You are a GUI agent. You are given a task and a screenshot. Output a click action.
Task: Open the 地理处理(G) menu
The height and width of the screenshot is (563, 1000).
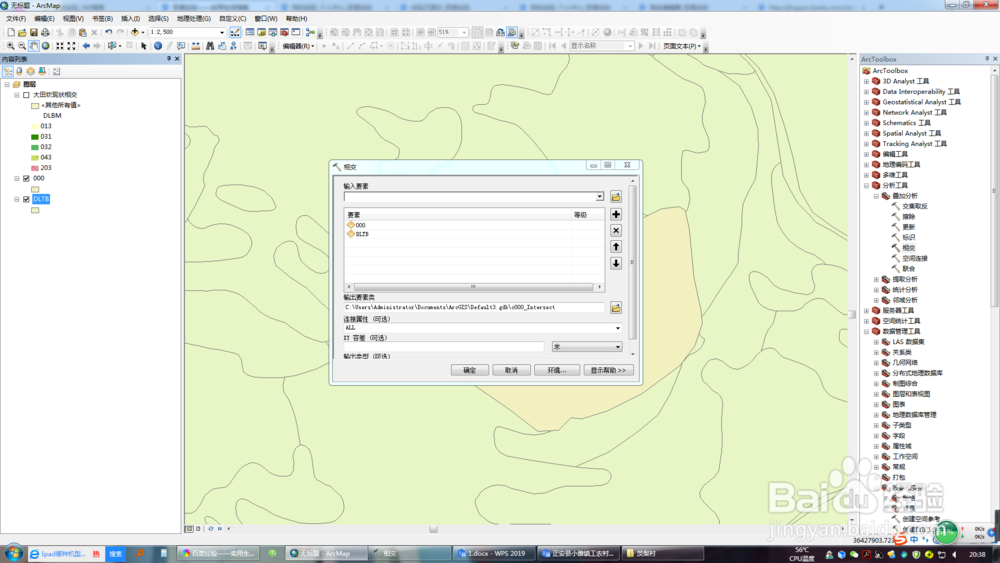[x=193, y=18]
